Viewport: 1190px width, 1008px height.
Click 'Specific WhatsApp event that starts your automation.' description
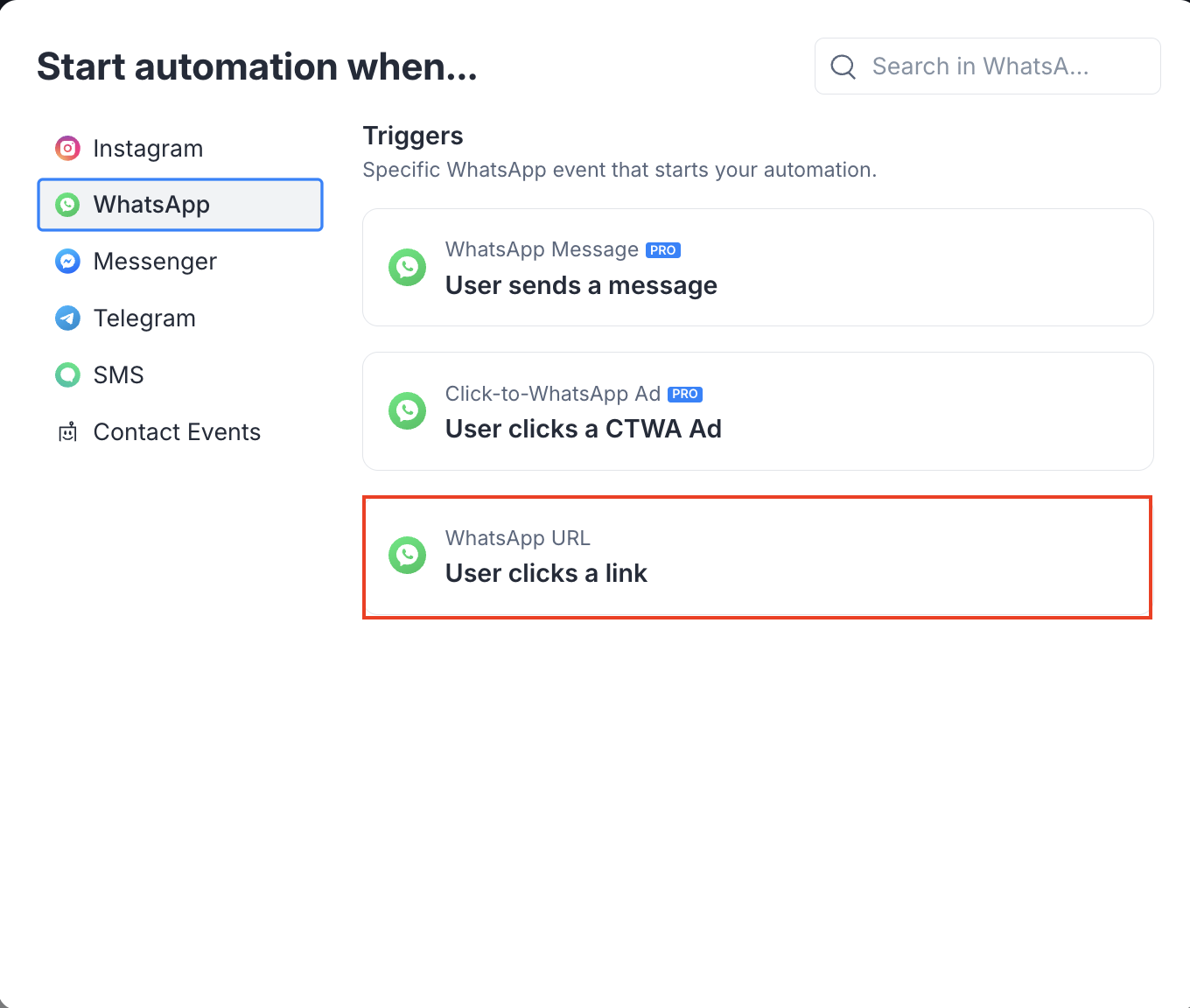(x=619, y=170)
